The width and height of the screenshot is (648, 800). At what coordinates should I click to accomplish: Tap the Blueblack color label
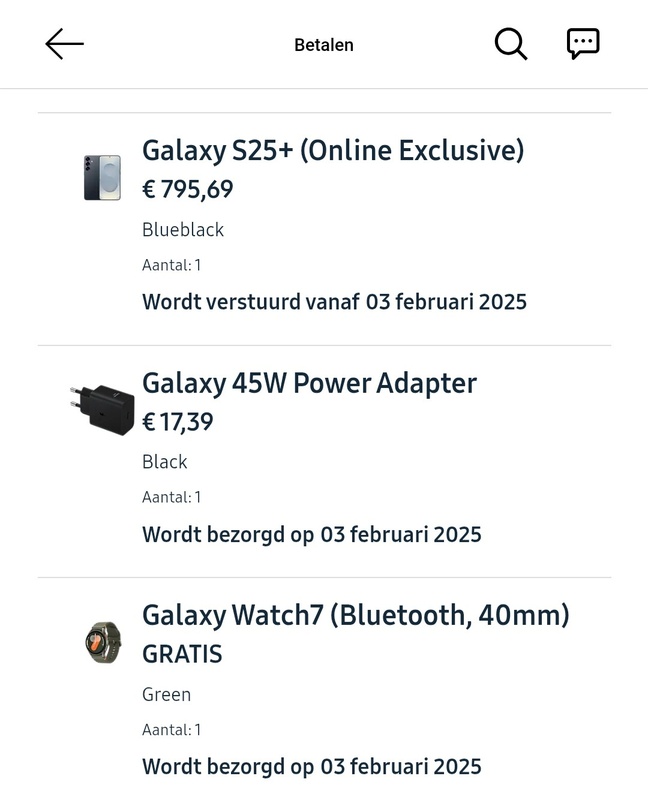(x=183, y=230)
